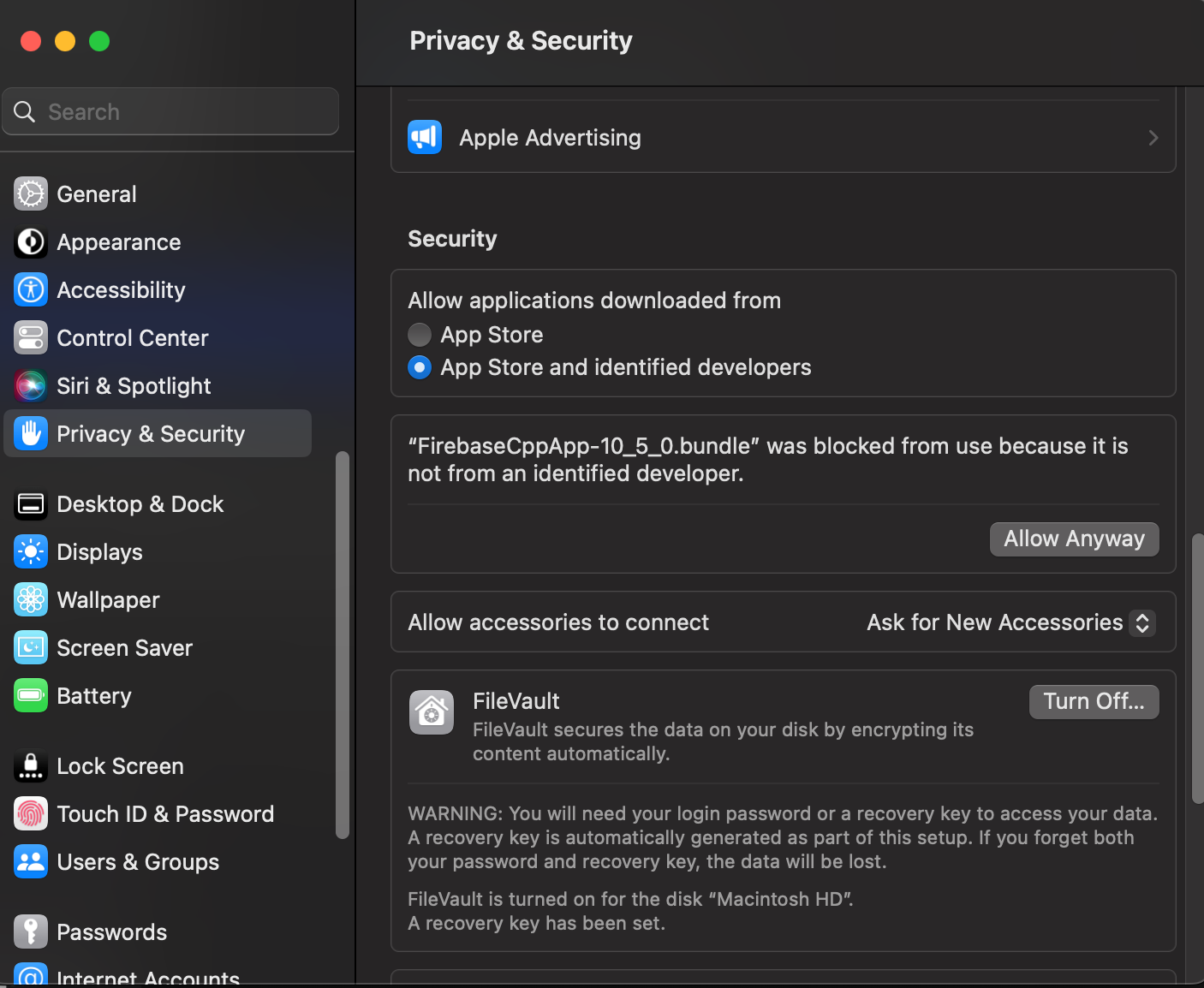Click the Appearance icon in sidebar
The image size is (1204, 988).
point(31,242)
